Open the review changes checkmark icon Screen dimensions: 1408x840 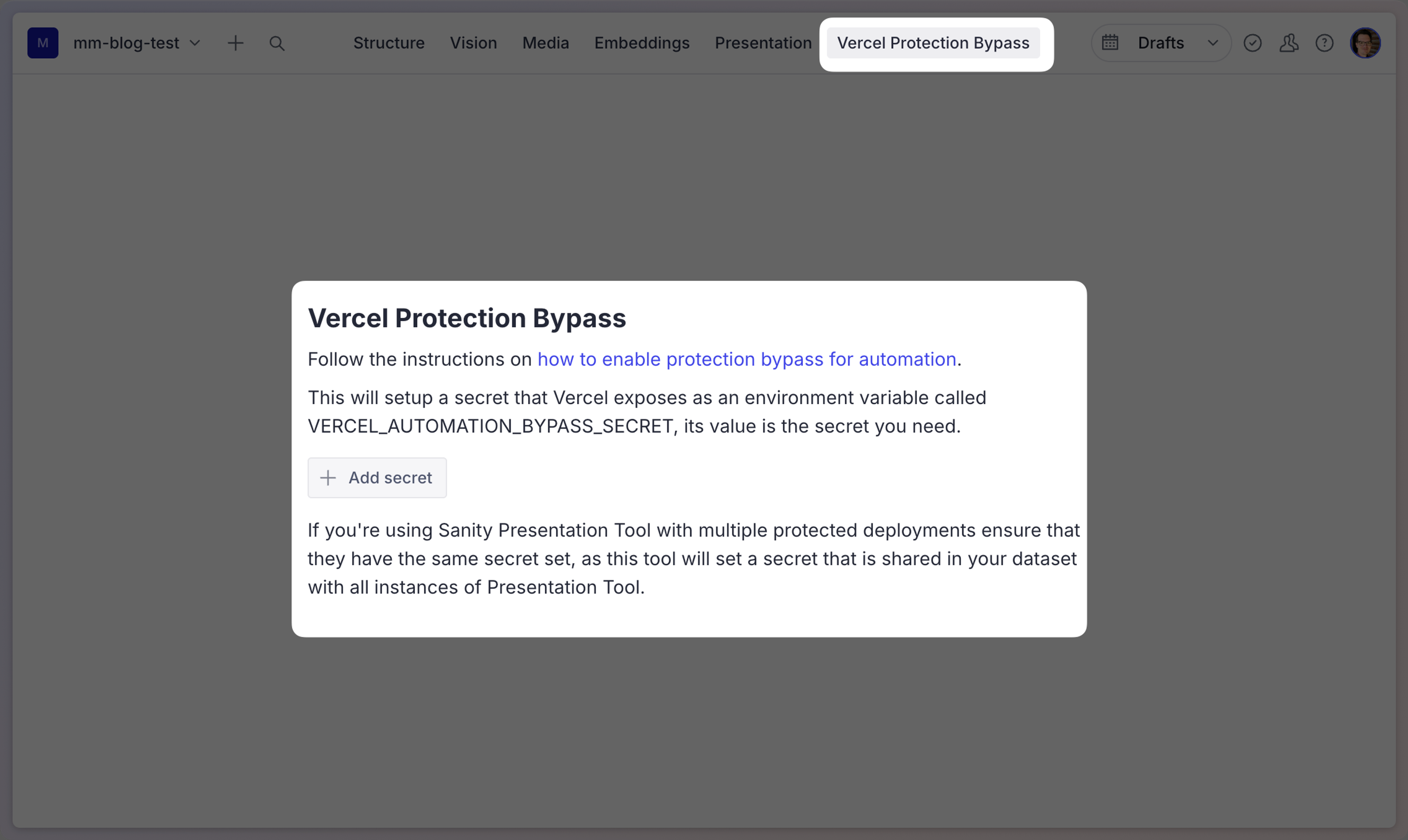click(x=1253, y=43)
